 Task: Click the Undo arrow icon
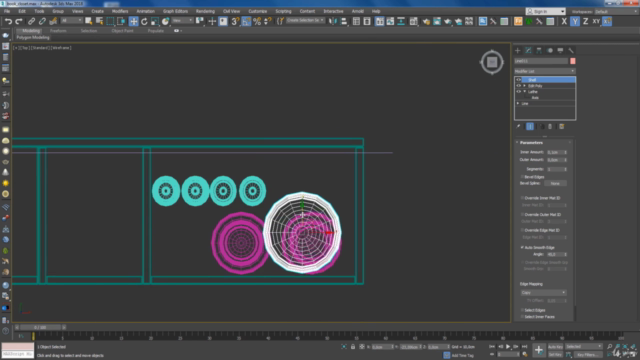pyautogui.click(x=8, y=21)
